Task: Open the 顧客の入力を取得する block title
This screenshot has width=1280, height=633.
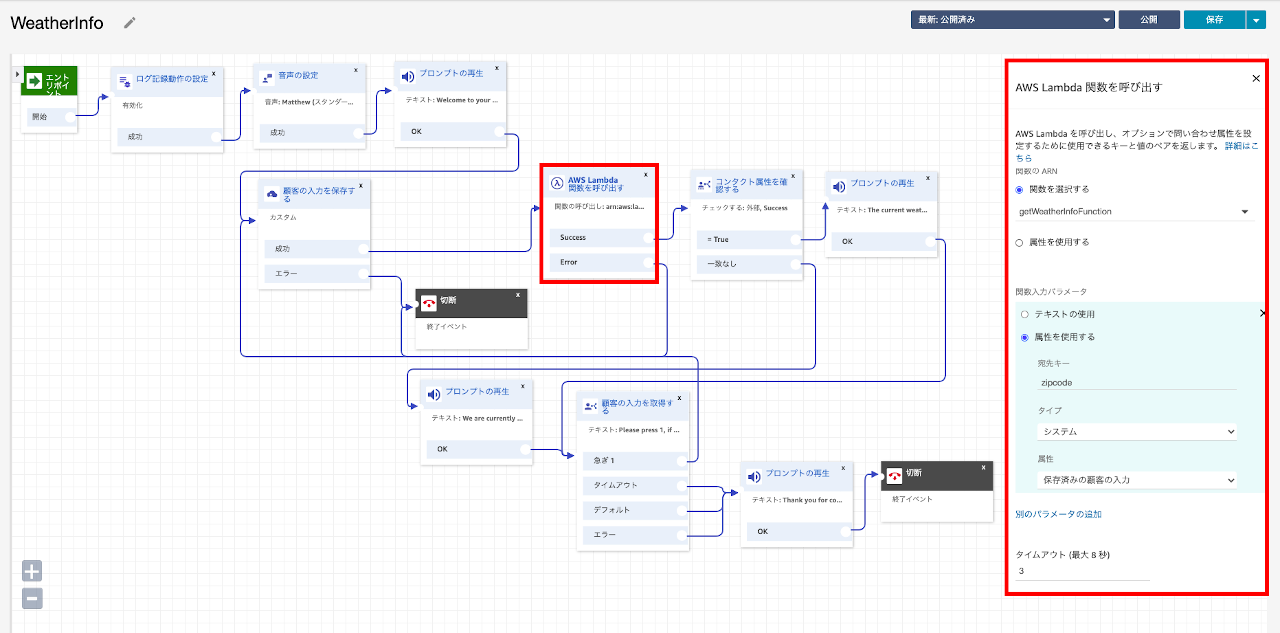Action: pos(637,405)
